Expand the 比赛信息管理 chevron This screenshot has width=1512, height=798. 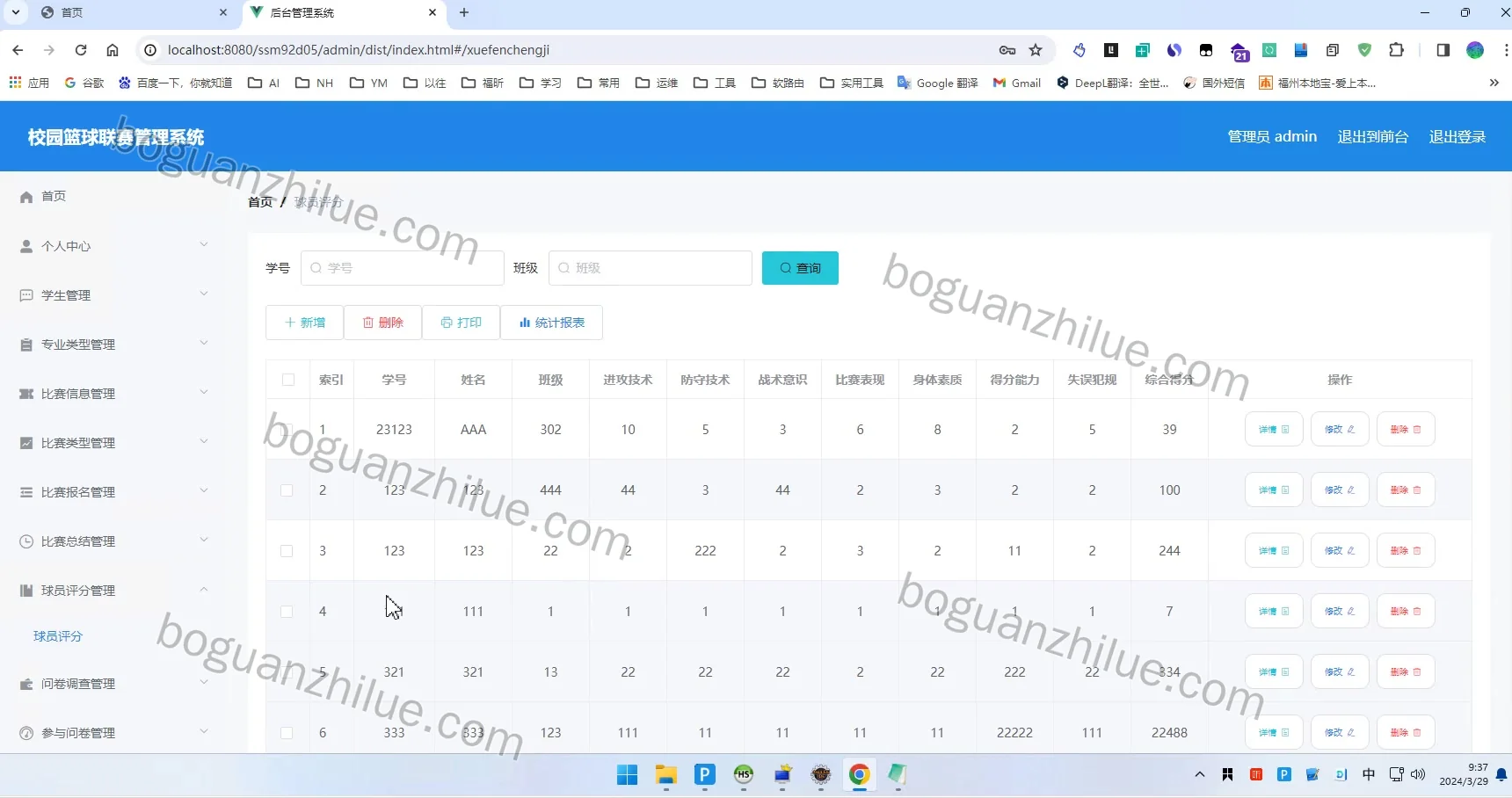click(x=204, y=392)
